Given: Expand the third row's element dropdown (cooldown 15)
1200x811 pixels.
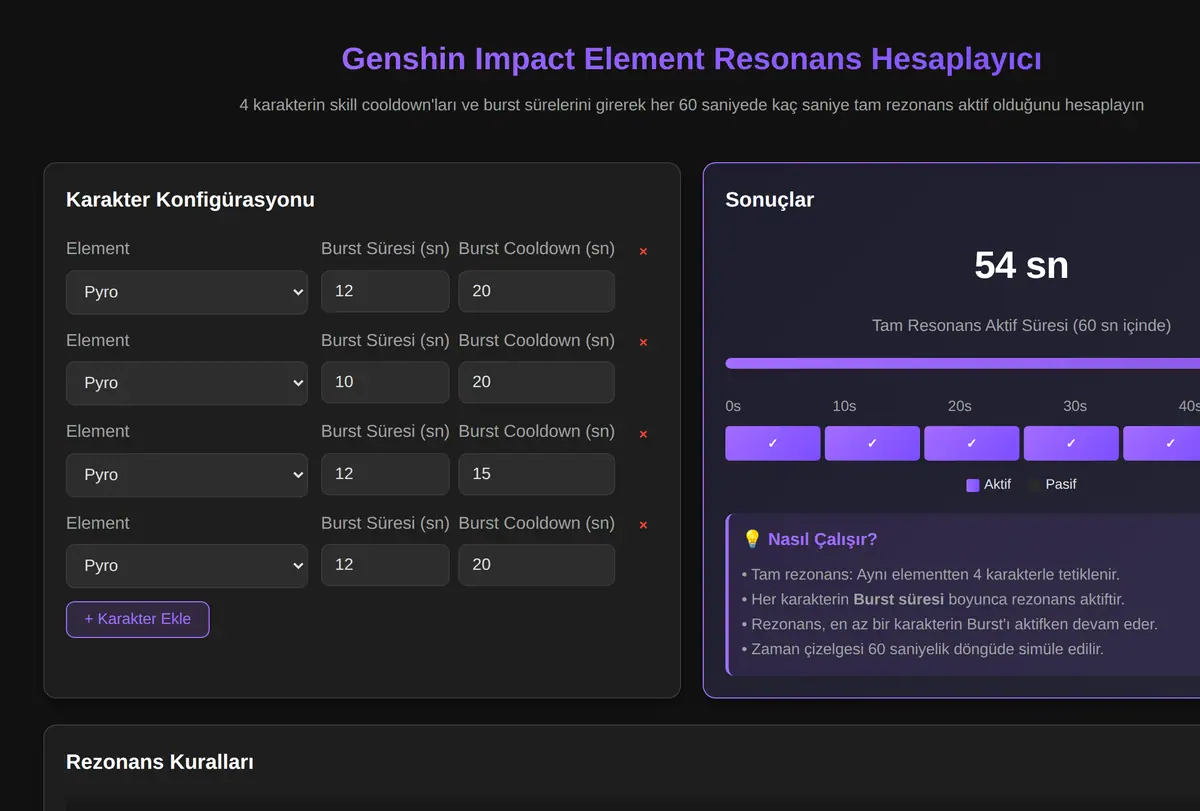Looking at the screenshot, I should tap(187, 475).
